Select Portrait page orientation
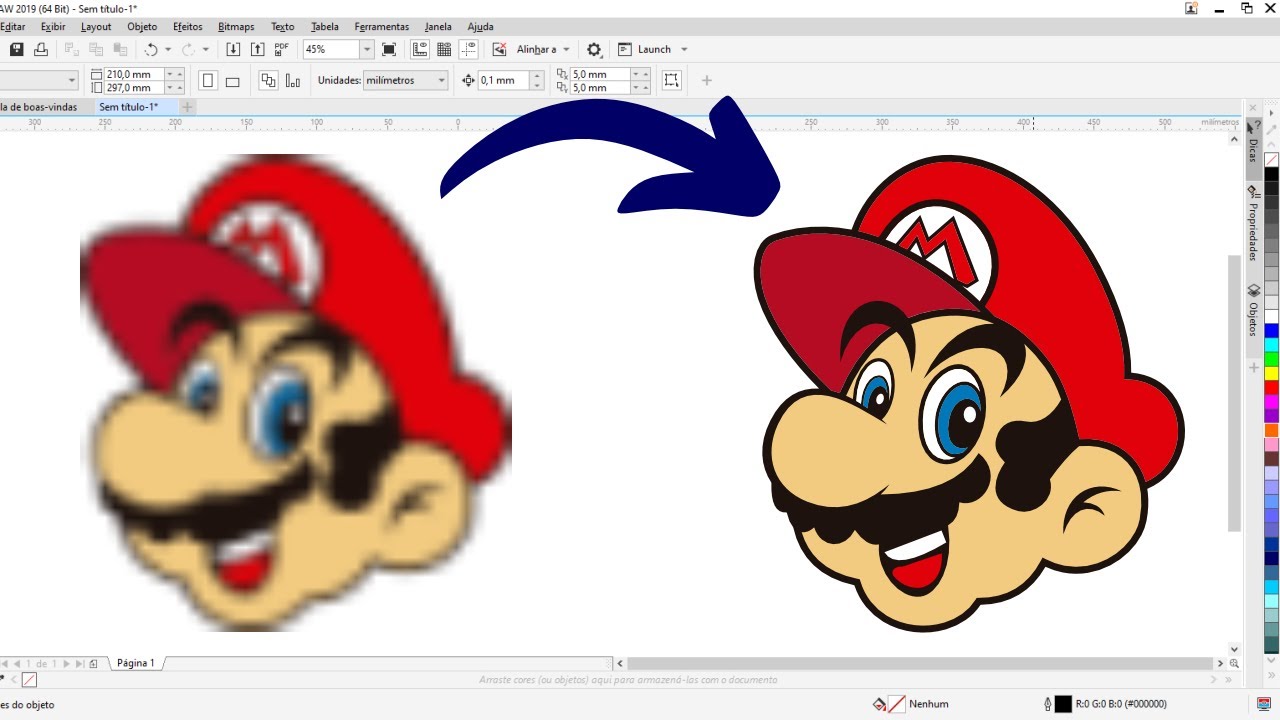The width and height of the screenshot is (1280, 720). 208,81
